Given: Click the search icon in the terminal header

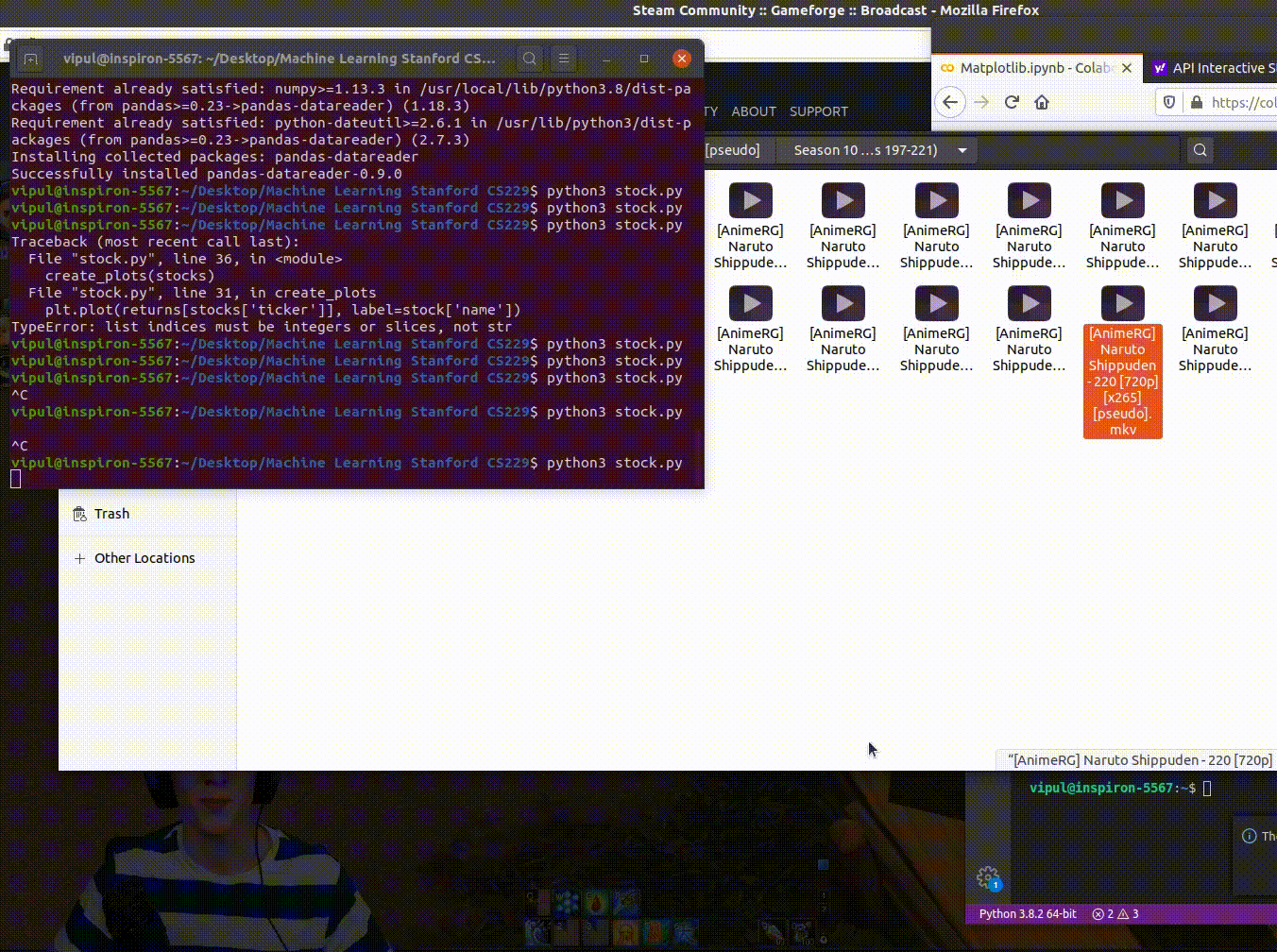Looking at the screenshot, I should [530, 59].
